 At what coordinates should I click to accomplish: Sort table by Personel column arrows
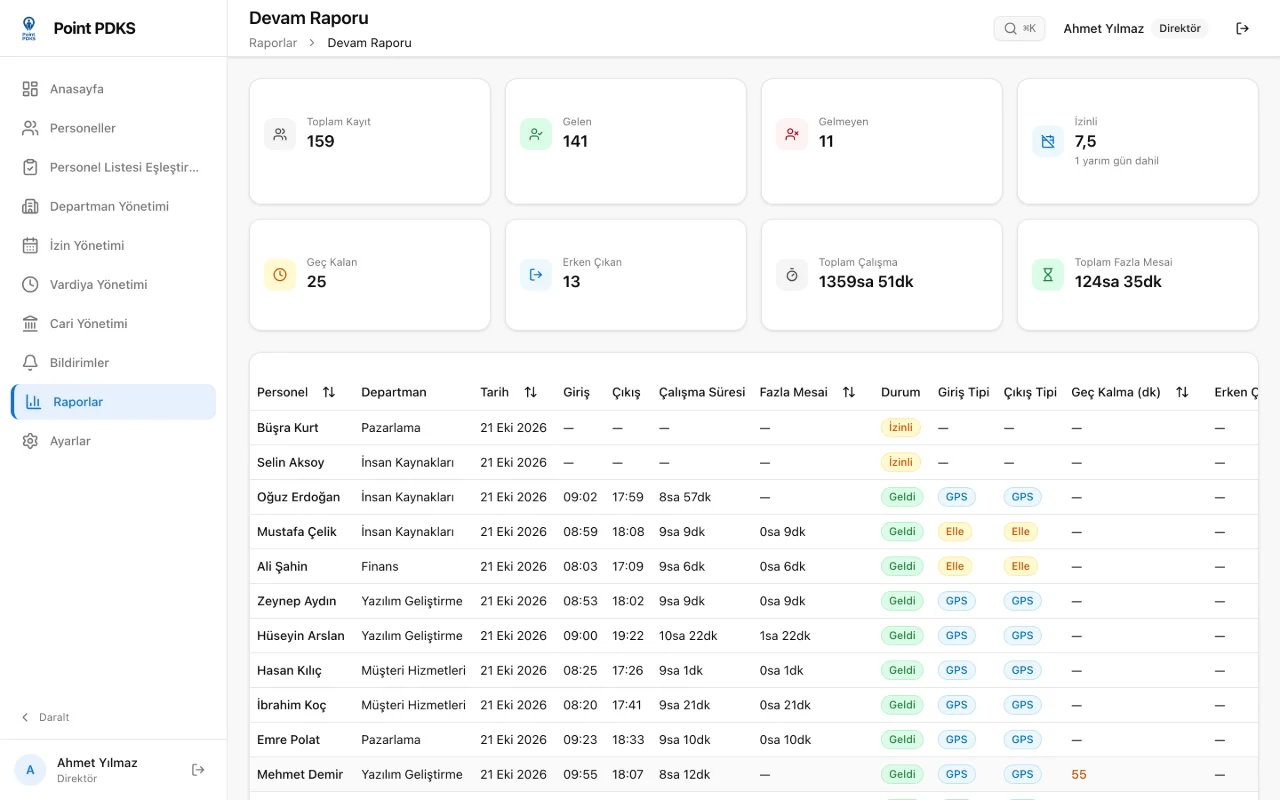[329, 392]
